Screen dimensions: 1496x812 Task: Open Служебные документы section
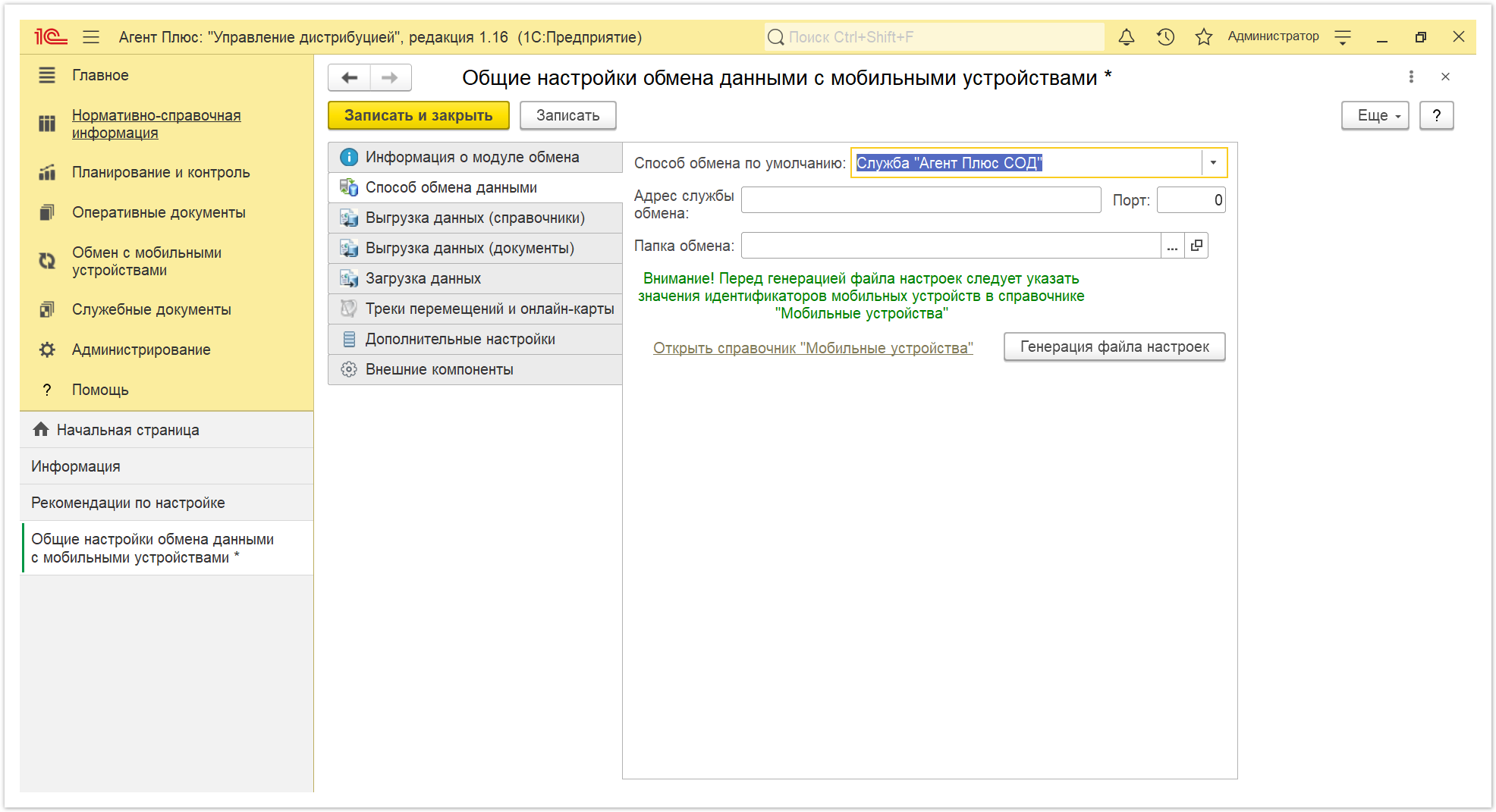[x=151, y=309]
